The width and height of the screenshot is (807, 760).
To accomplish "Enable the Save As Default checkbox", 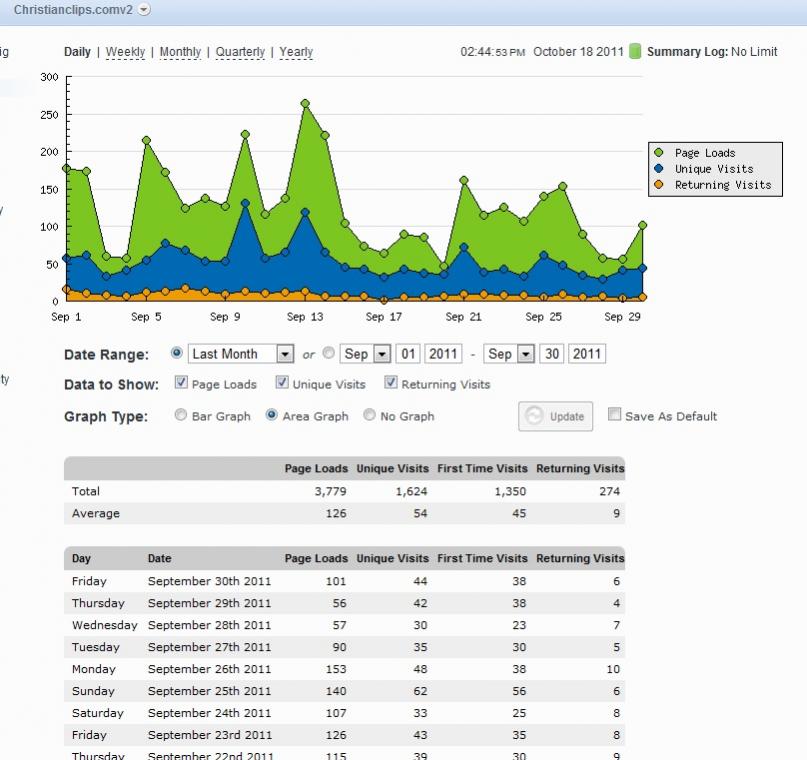I will tap(614, 415).
